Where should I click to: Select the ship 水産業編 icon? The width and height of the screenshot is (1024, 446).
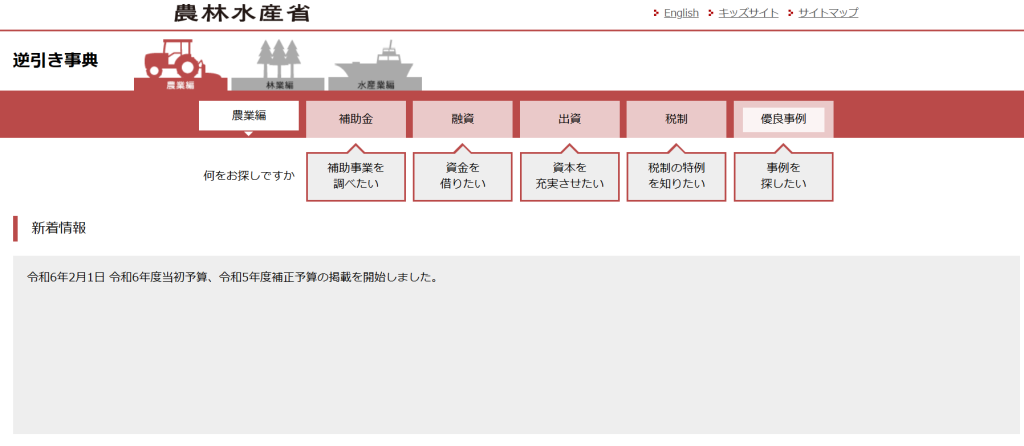(375, 67)
